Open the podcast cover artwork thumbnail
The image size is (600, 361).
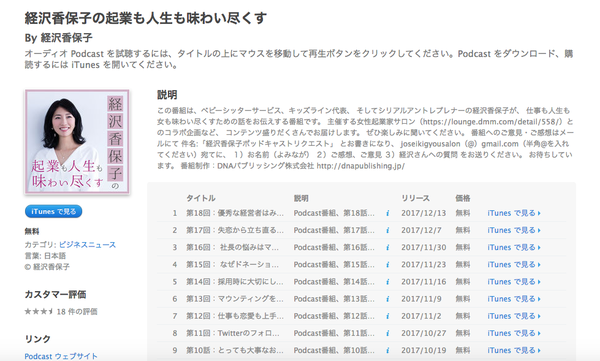pos(77,142)
